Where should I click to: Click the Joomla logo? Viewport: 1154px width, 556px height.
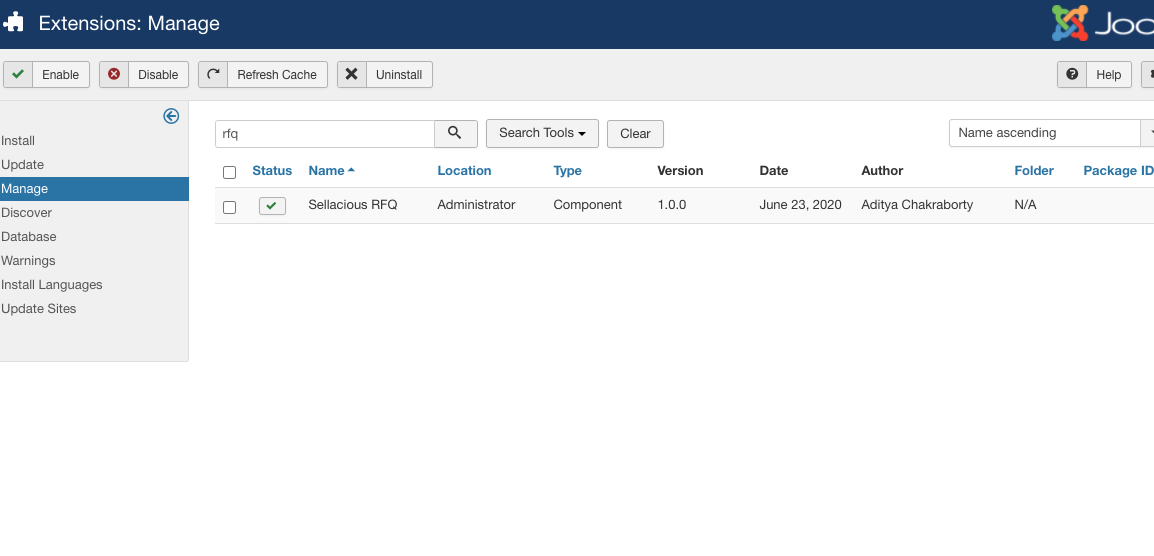pos(1102,23)
